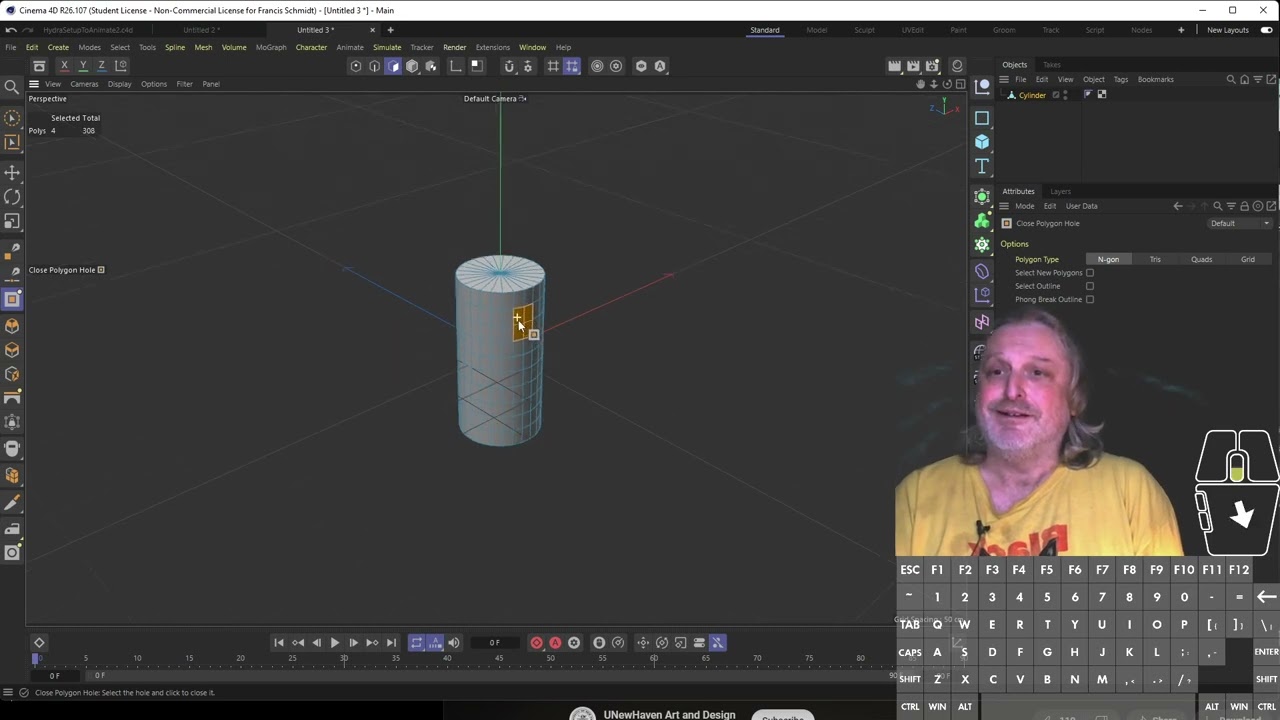Select Polygons mode in top toolbar

click(x=393, y=66)
